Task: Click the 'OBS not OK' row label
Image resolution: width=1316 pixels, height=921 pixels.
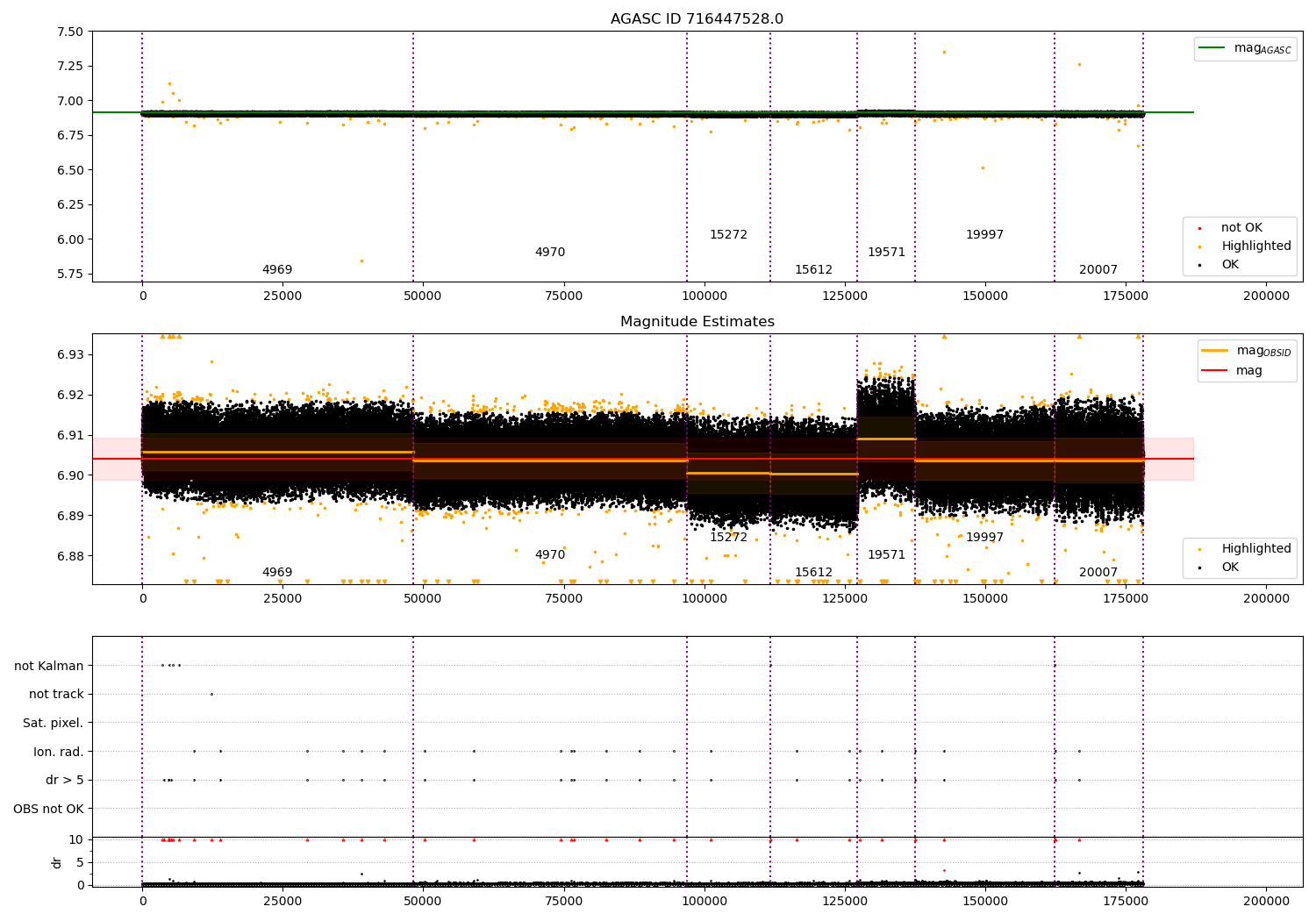Action: (x=48, y=809)
